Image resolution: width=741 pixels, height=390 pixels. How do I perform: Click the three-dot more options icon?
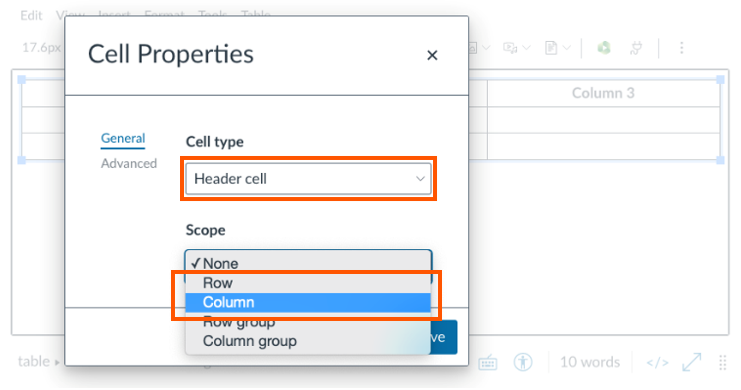681,48
